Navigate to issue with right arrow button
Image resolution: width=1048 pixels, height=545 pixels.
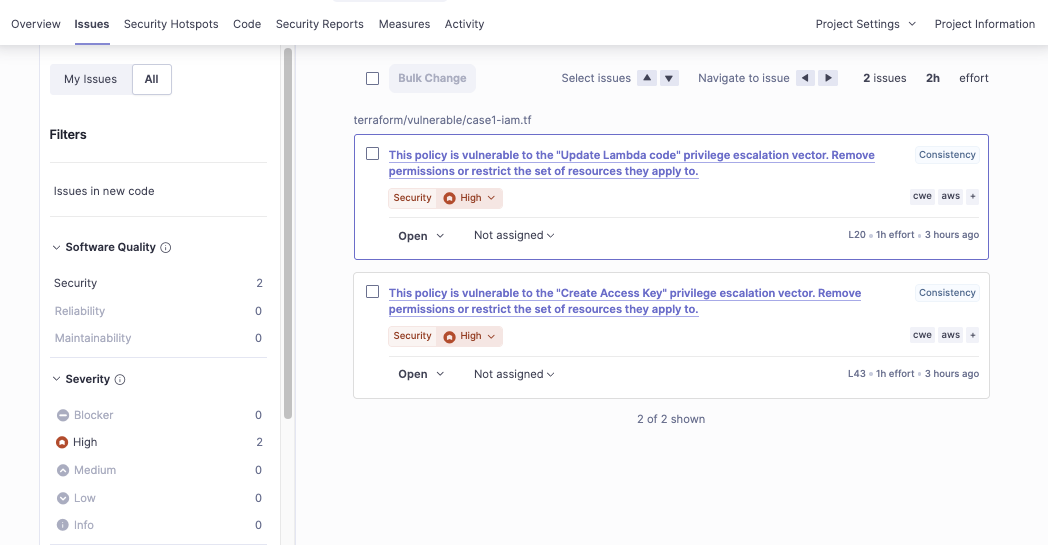click(828, 78)
